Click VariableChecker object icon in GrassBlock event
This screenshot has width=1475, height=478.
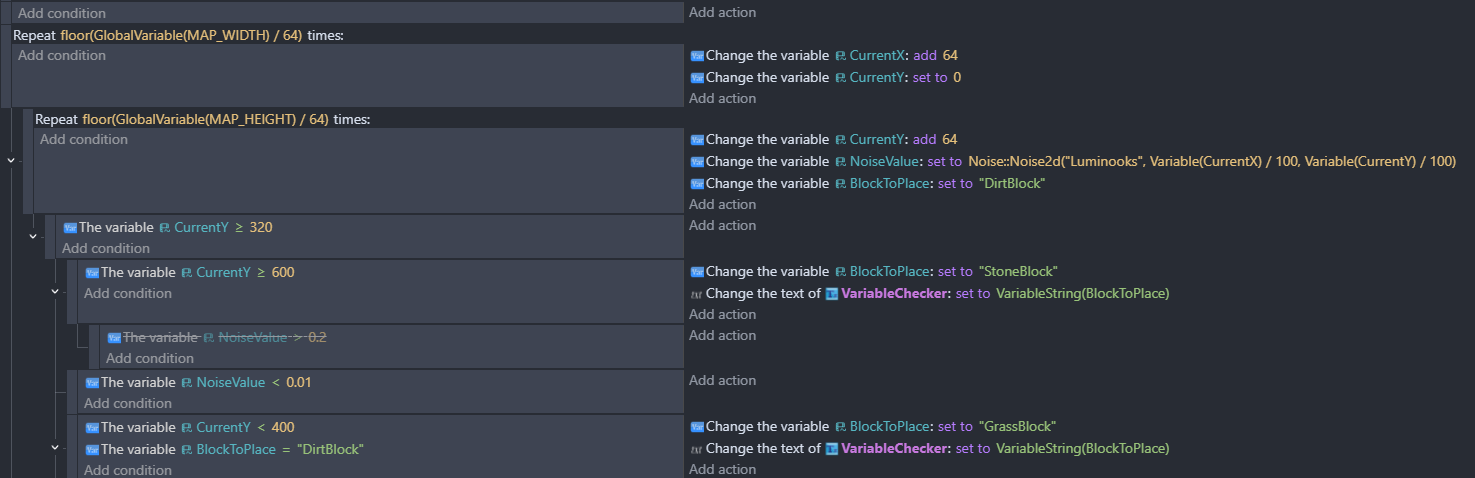click(x=831, y=449)
